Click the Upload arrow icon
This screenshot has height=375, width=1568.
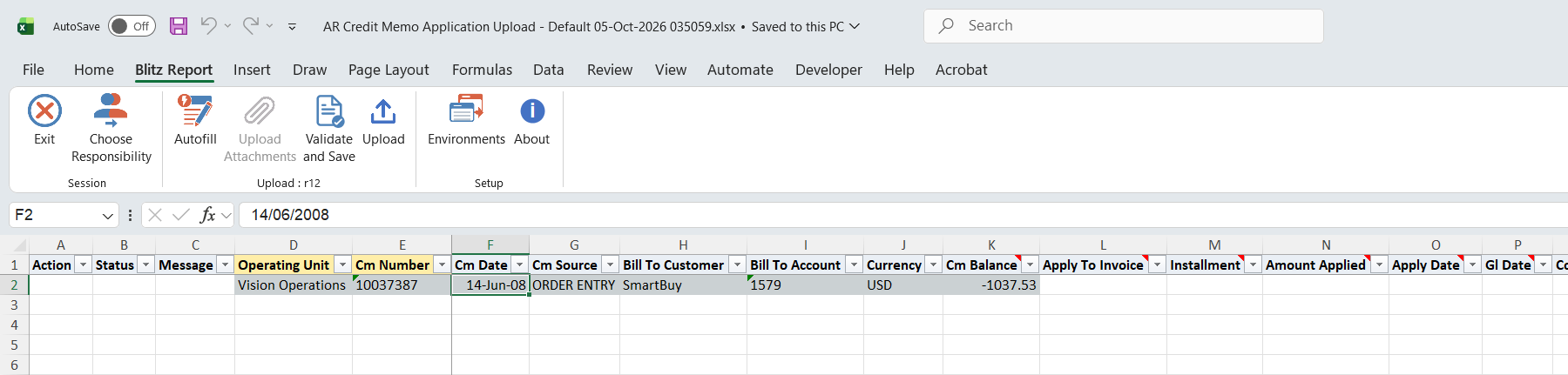tap(383, 111)
